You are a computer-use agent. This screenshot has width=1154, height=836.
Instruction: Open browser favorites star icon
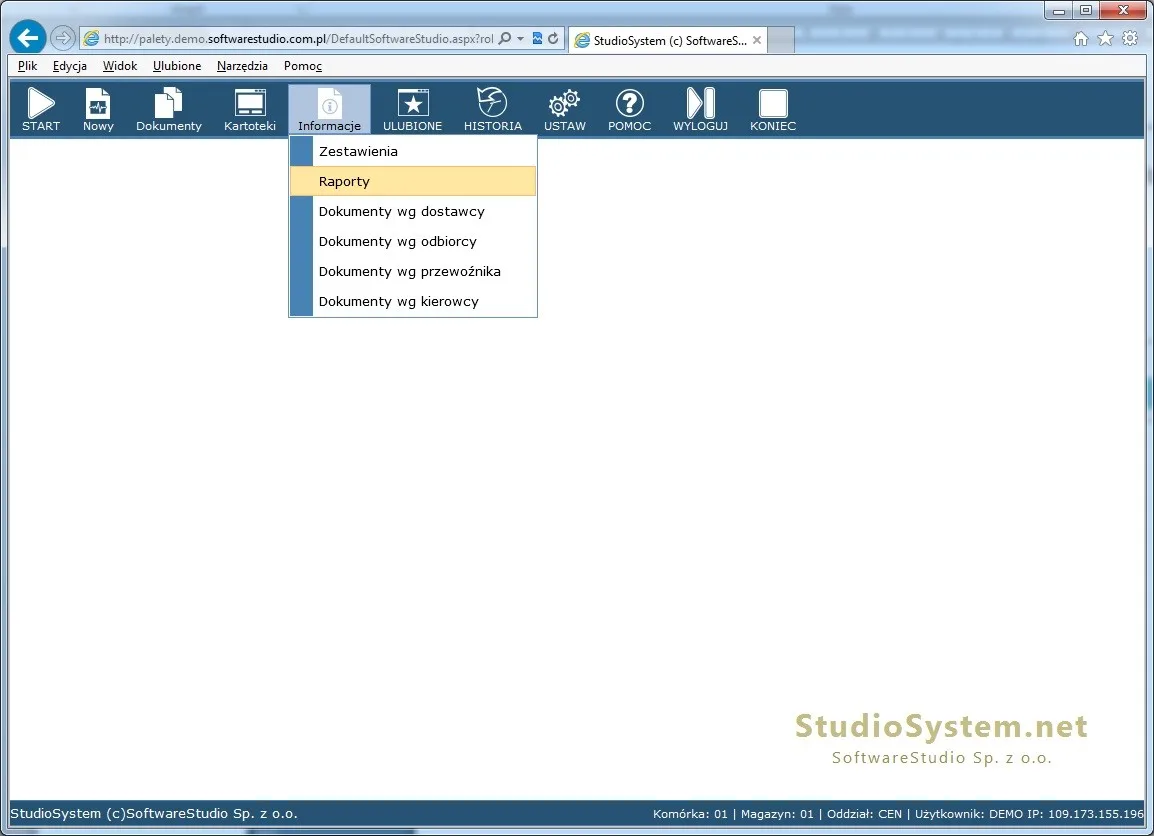tap(1105, 39)
